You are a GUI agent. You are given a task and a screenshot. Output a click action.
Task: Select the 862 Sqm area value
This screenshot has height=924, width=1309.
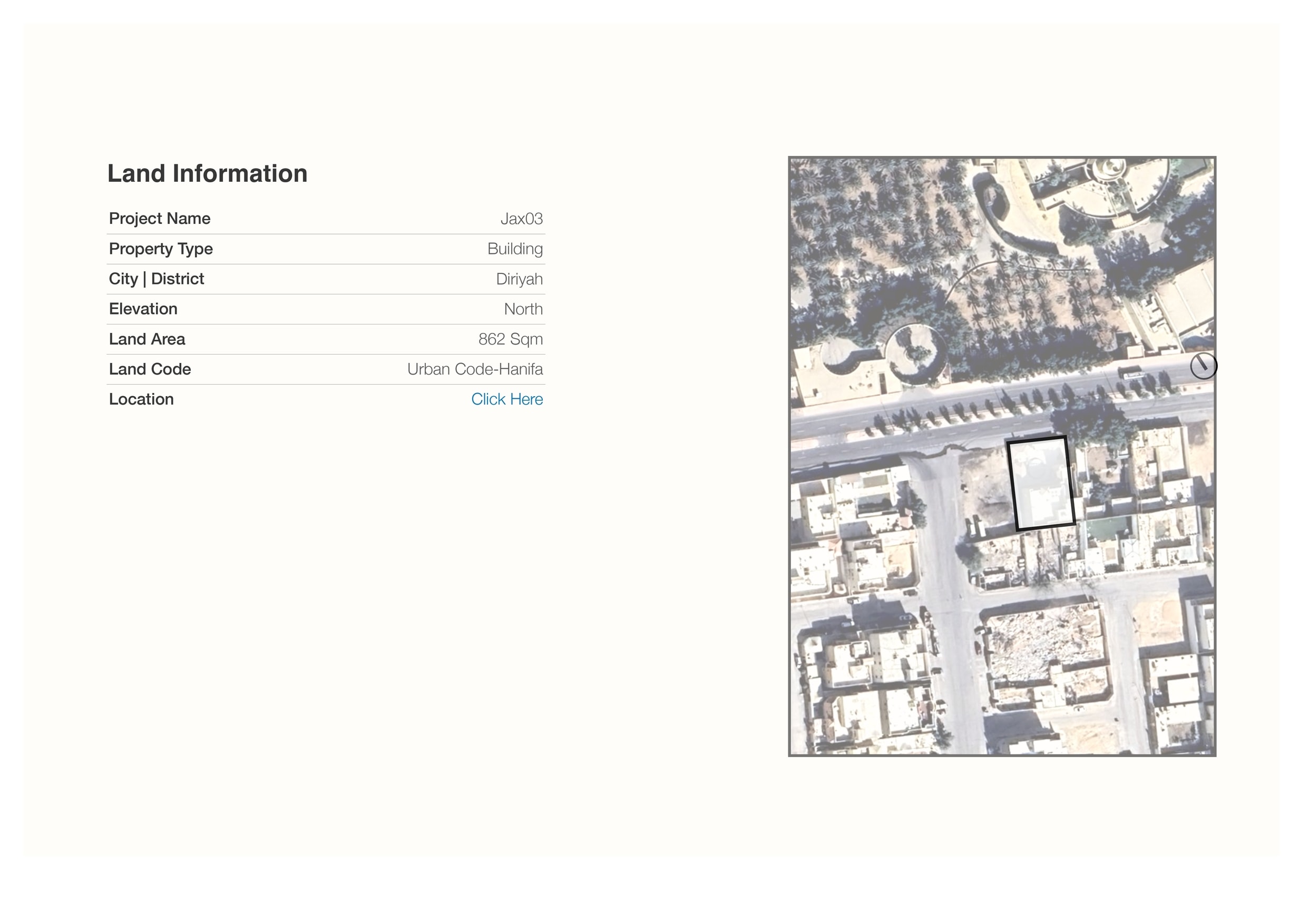pos(511,339)
